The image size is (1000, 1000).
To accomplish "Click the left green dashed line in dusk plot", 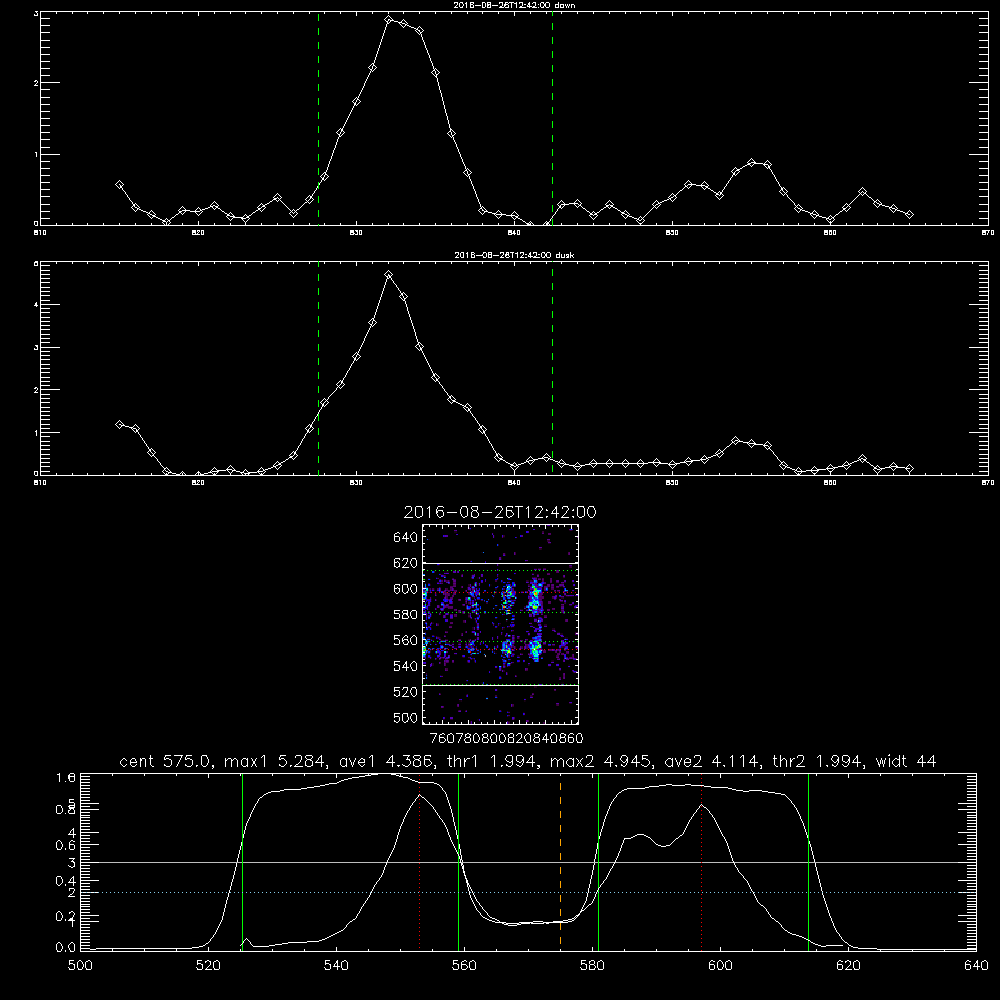I will pyautogui.click(x=318, y=368).
